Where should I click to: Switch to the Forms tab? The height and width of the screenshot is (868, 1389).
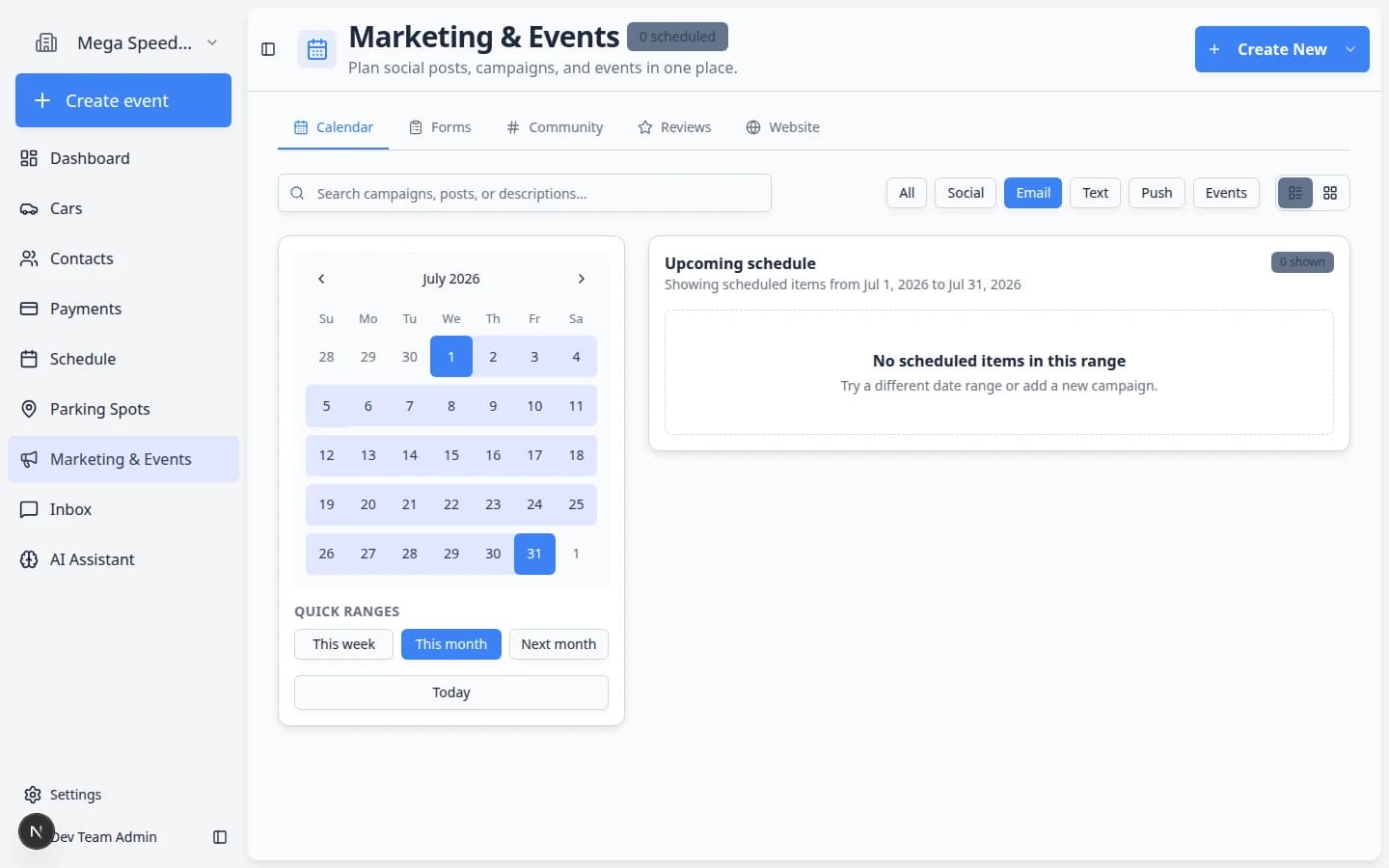440,127
